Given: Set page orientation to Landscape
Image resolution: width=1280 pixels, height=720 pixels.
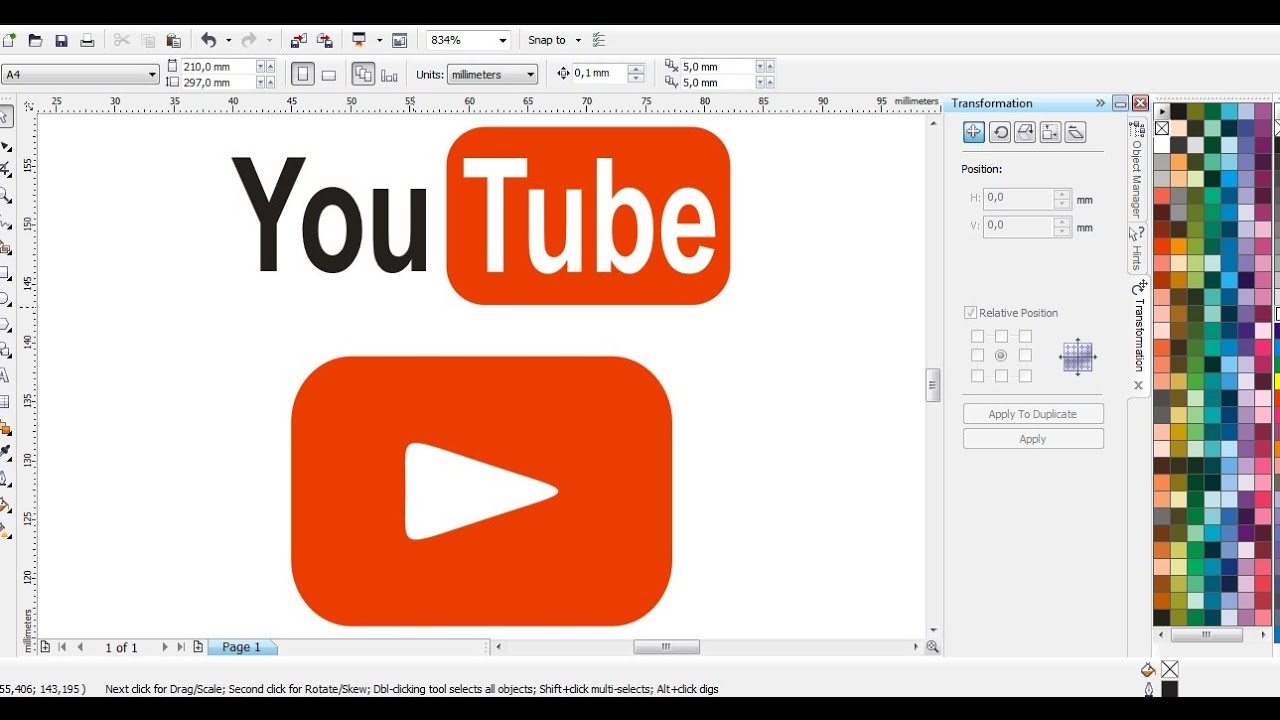Looking at the screenshot, I should (328, 74).
